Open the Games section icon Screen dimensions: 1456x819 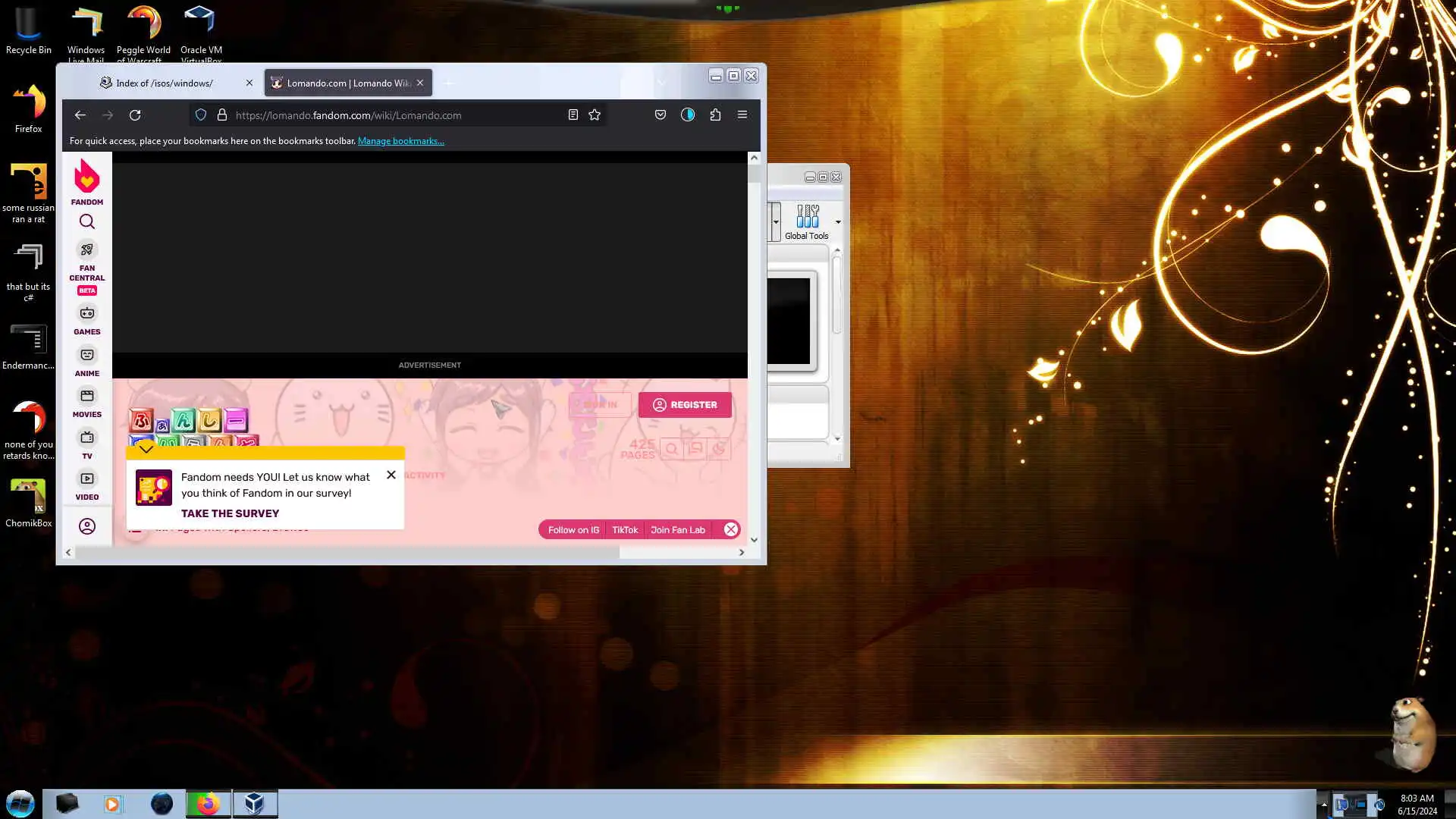point(87,314)
